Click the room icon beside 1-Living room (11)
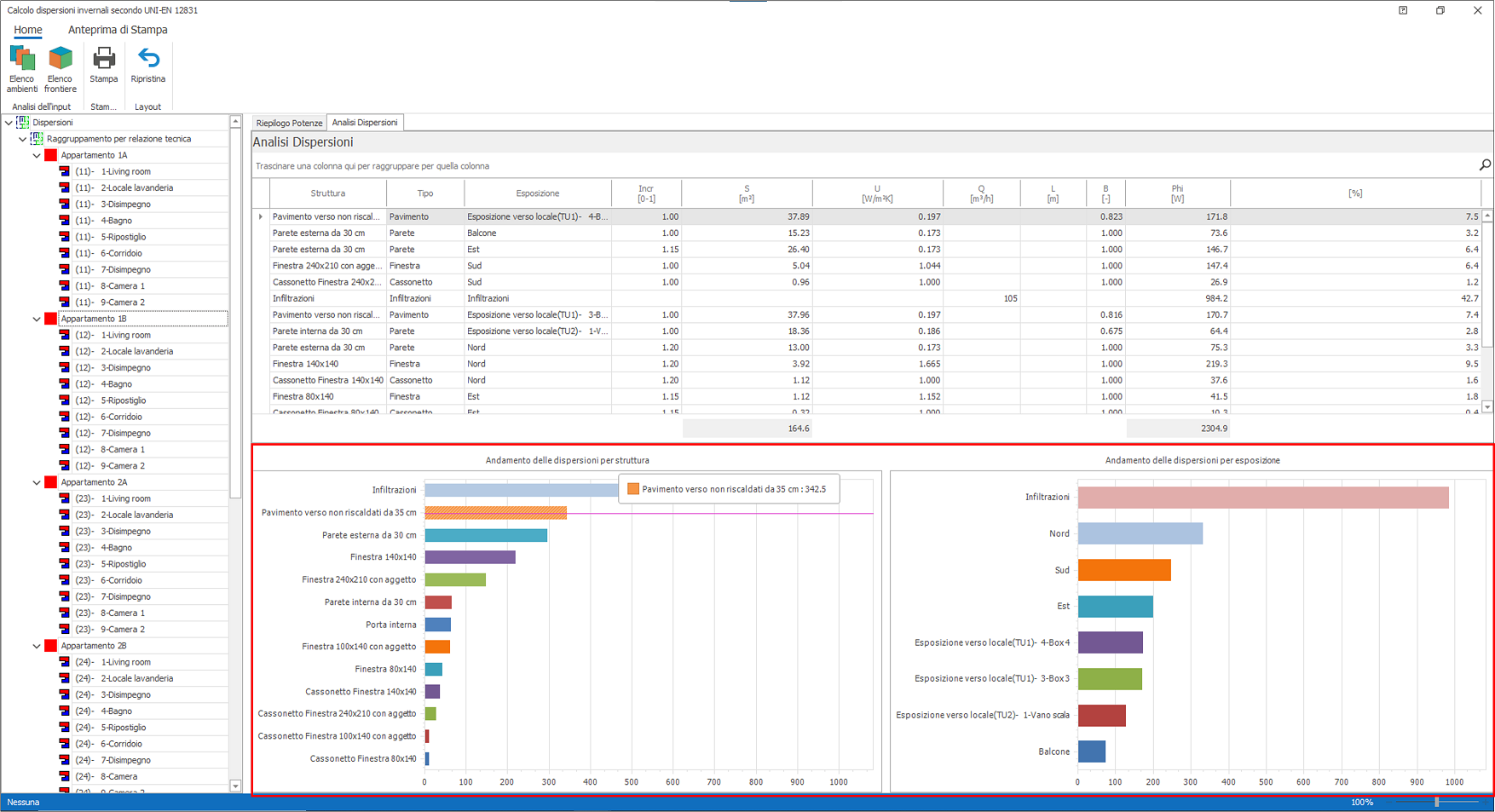The image size is (1495, 812). pyautogui.click(x=65, y=171)
